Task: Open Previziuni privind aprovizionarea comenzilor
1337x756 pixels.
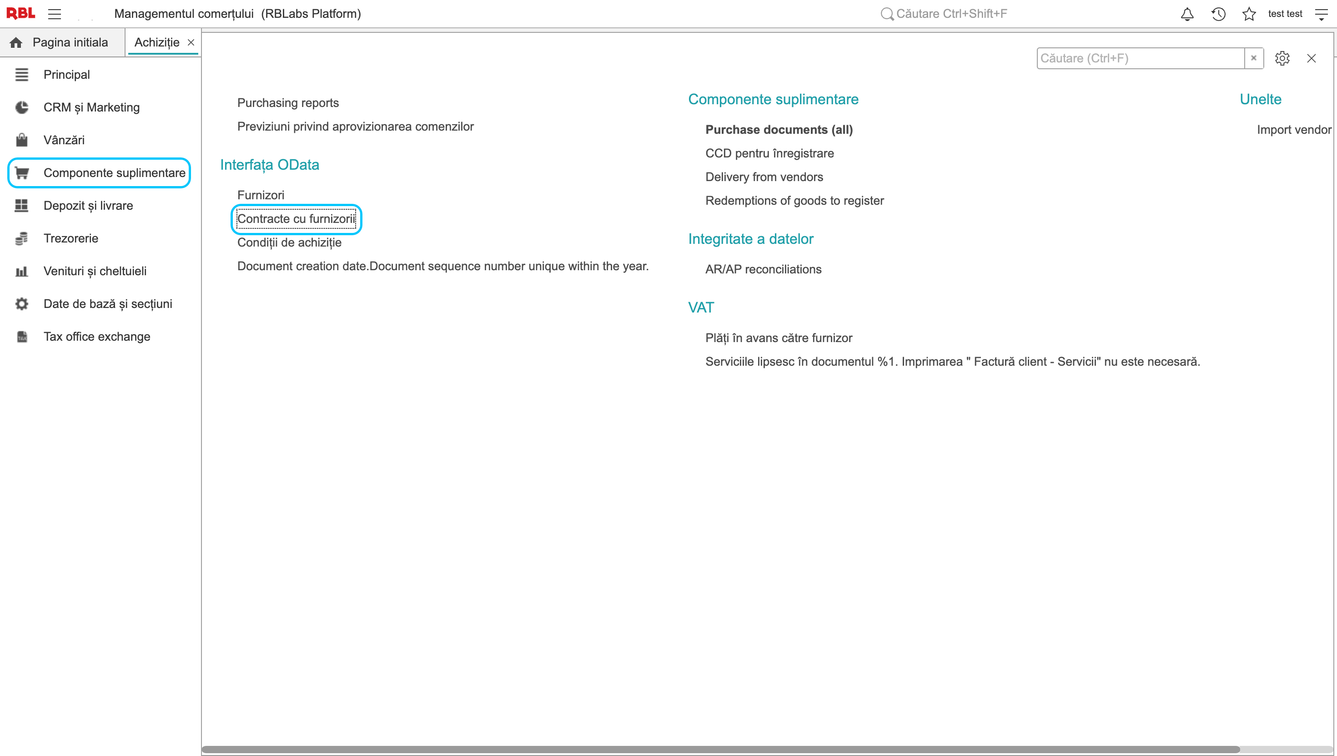Action: pos(355,127)
